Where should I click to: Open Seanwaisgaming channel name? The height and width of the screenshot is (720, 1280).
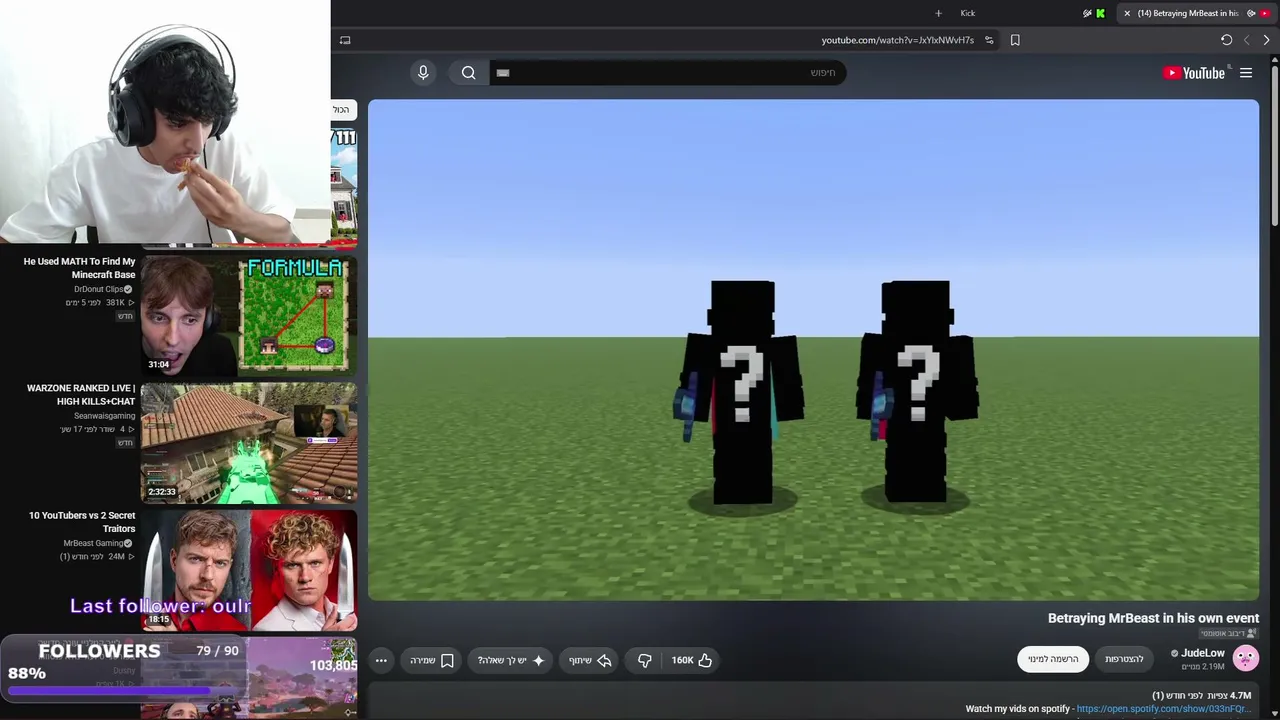click(104, 416)
